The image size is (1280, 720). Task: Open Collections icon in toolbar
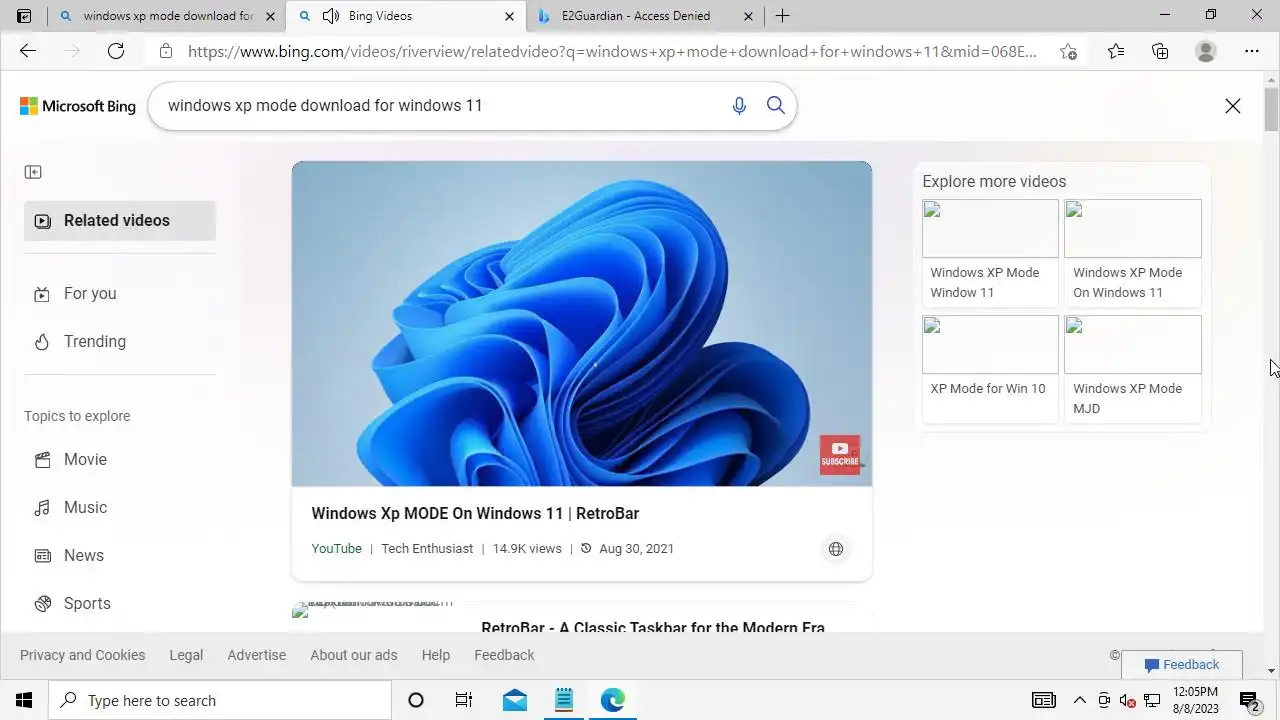(x=1160, y=51)
